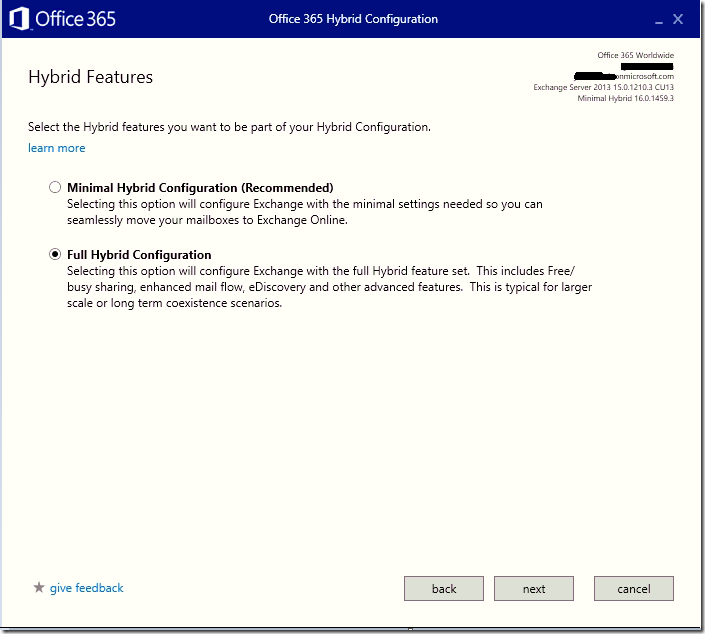Screen dimensions: 705x634
Task: Click Minimal Hybrid 16.0.1459.3 version text
Action: pos(625,98)
